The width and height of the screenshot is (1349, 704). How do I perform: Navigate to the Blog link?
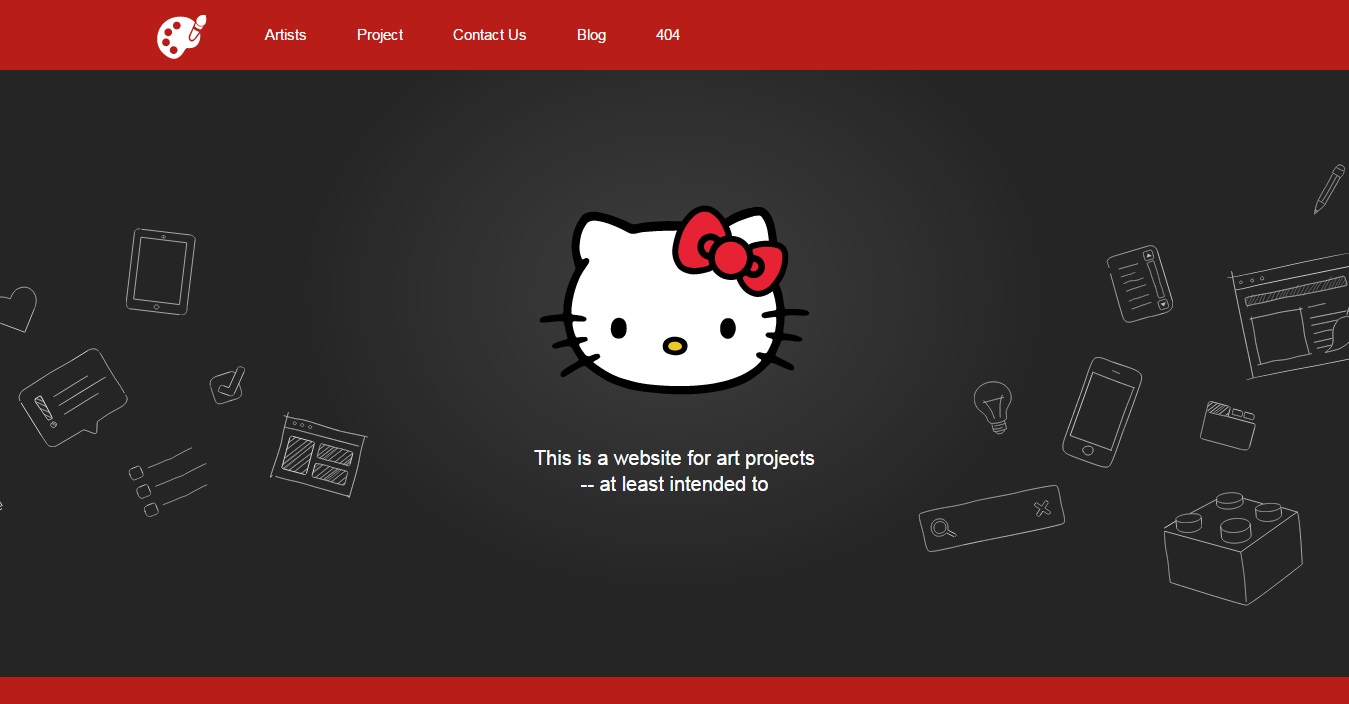[x=591, y=35]
